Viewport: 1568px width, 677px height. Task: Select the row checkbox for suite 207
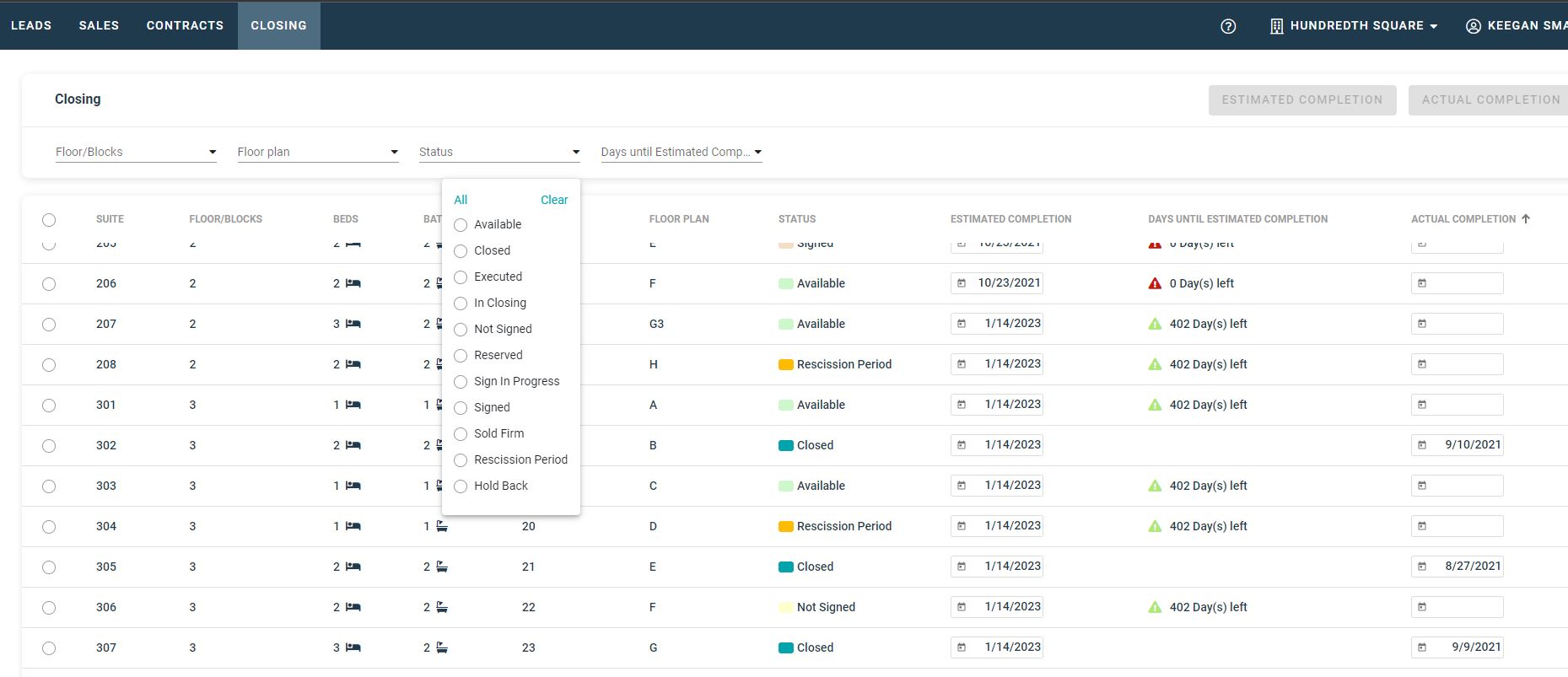[x=49, y=325]
